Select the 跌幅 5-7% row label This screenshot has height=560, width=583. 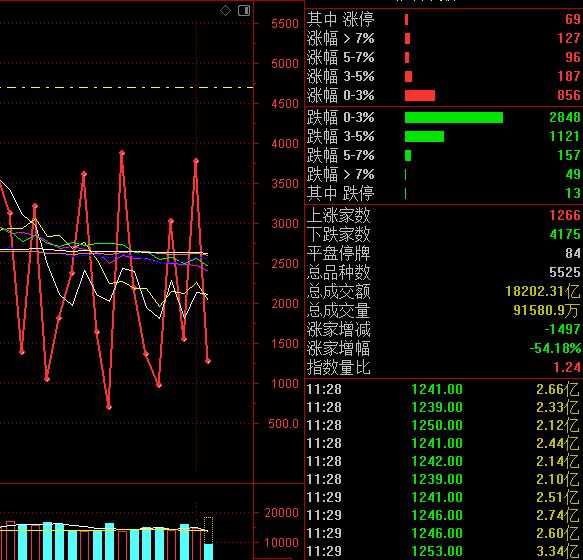point(340,155)
